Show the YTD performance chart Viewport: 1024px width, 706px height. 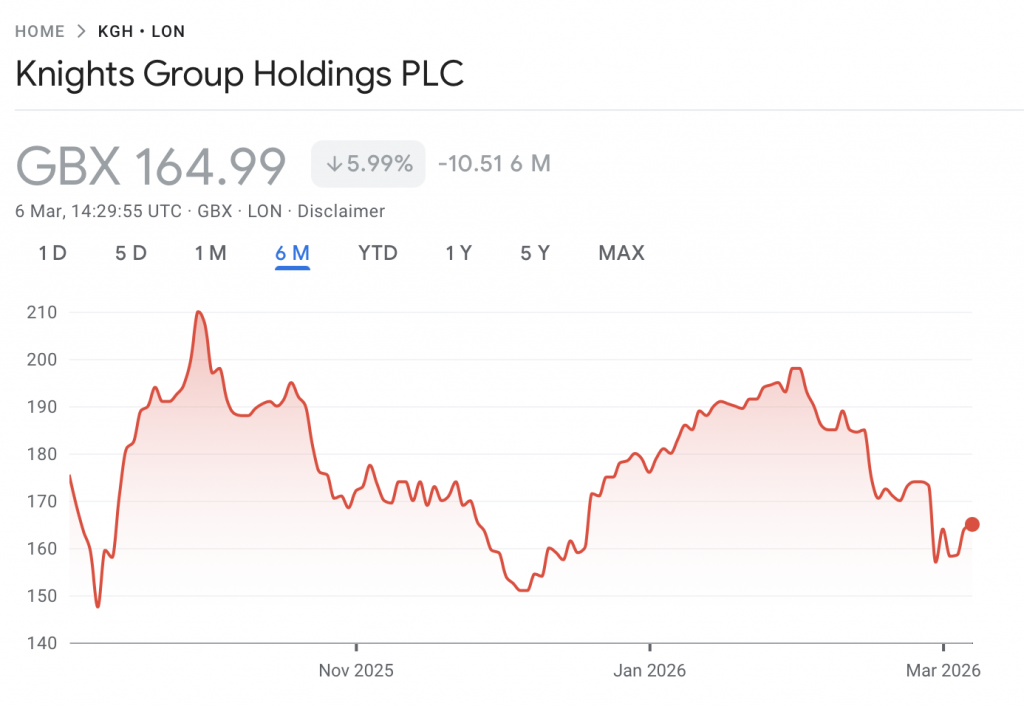tap(377, 253)
